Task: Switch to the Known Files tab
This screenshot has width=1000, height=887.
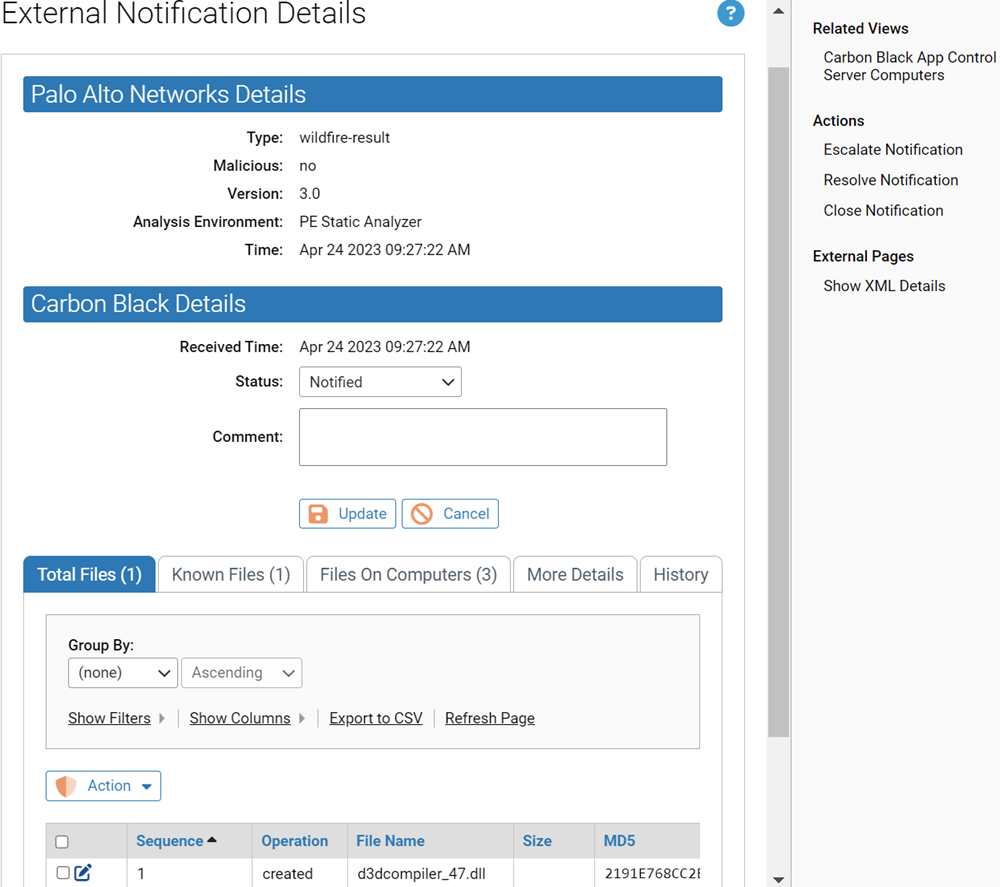Action: coord(230,574)
